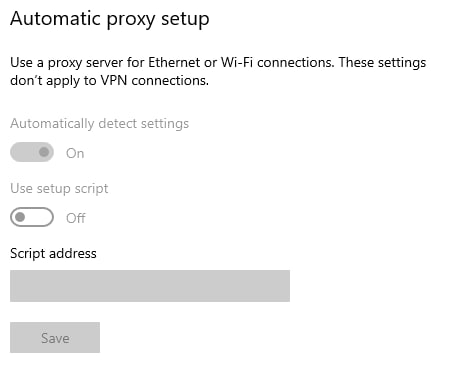
Task: Click the word Ethernet in the description
Action: (174, 63)
